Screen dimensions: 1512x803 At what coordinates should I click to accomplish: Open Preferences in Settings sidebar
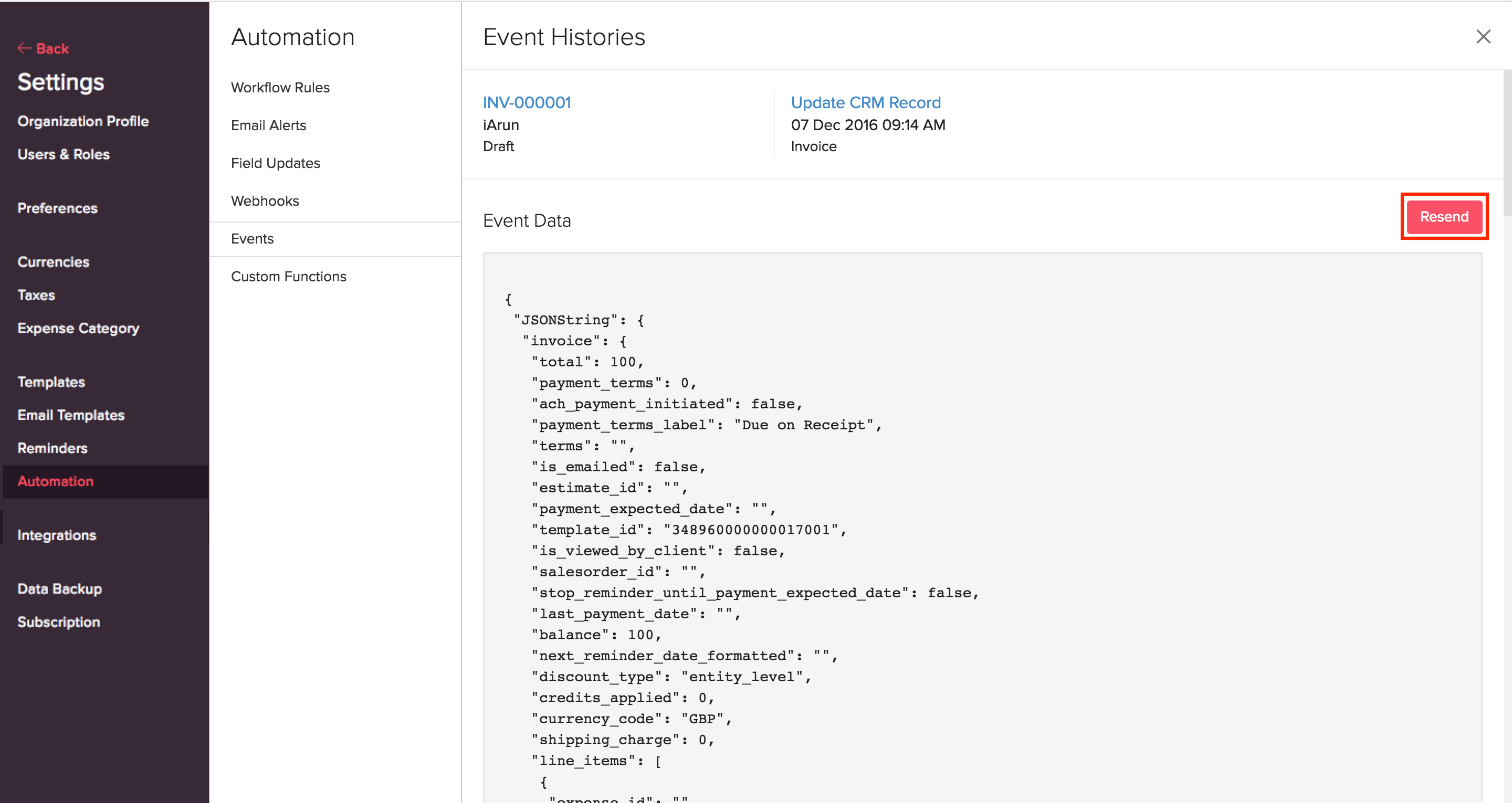coord(57,208)
